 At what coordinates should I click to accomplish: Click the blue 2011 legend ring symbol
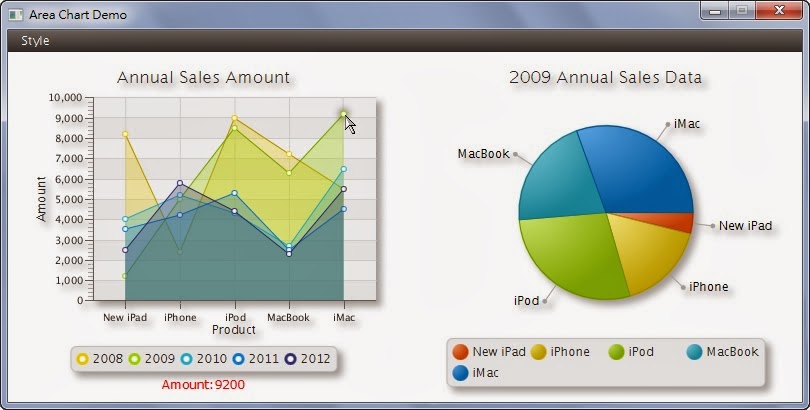pyautogui.click(x=239, y=359)
